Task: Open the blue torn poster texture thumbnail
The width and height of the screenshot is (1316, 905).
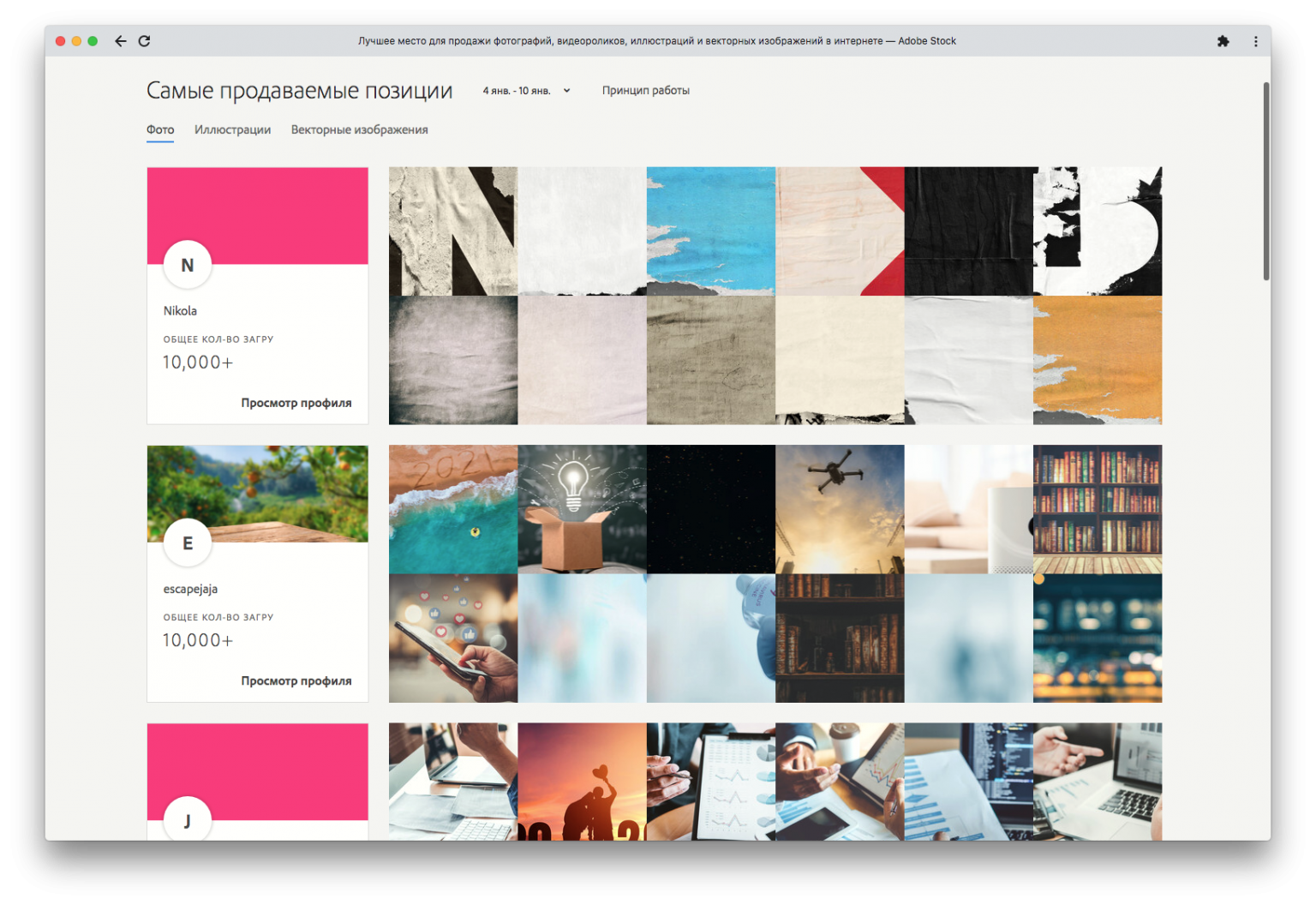Action: 711,231
